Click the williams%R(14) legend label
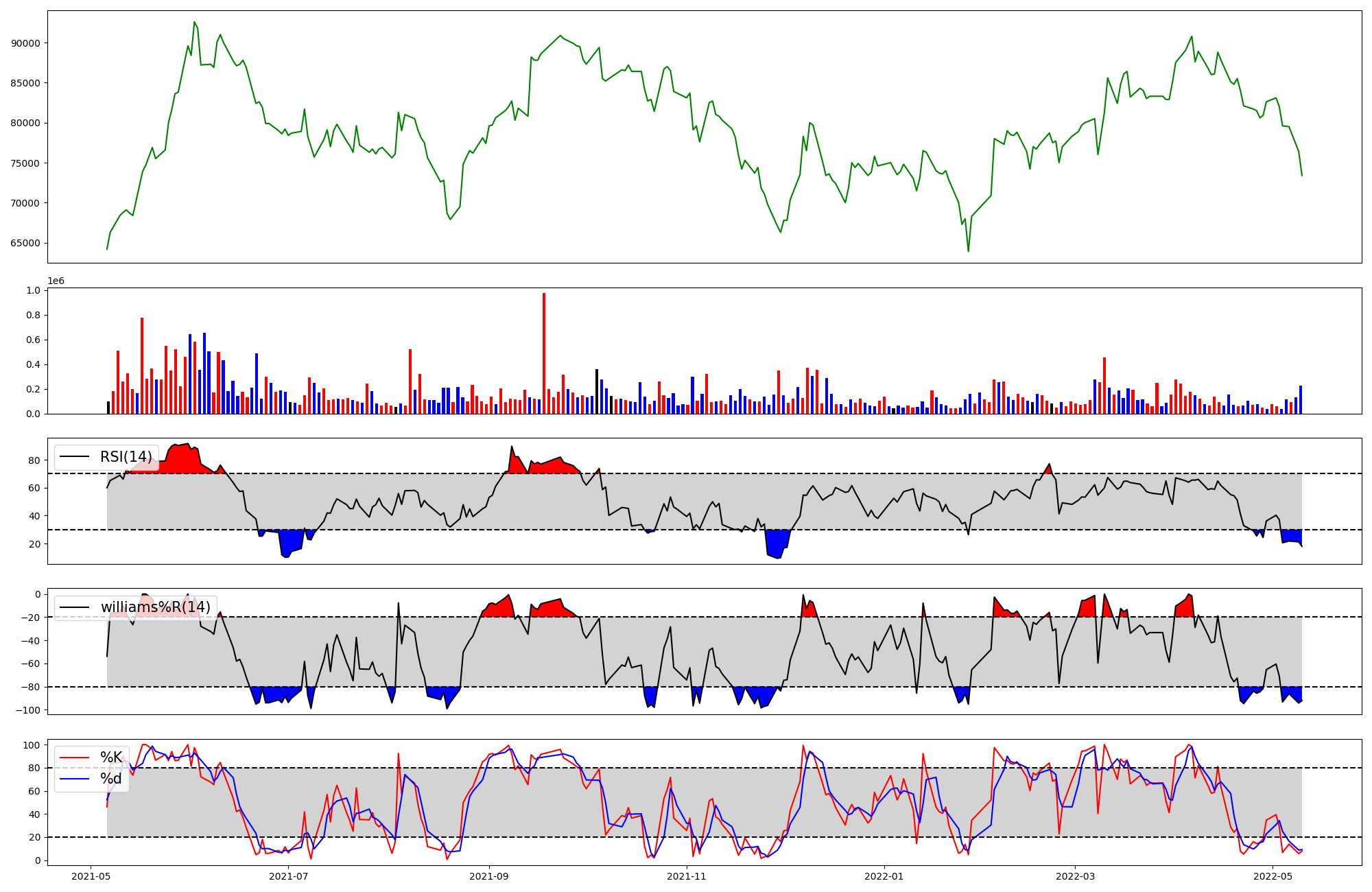The width and height of the screenshot is (1372, 892). click(x=155, y=607)
